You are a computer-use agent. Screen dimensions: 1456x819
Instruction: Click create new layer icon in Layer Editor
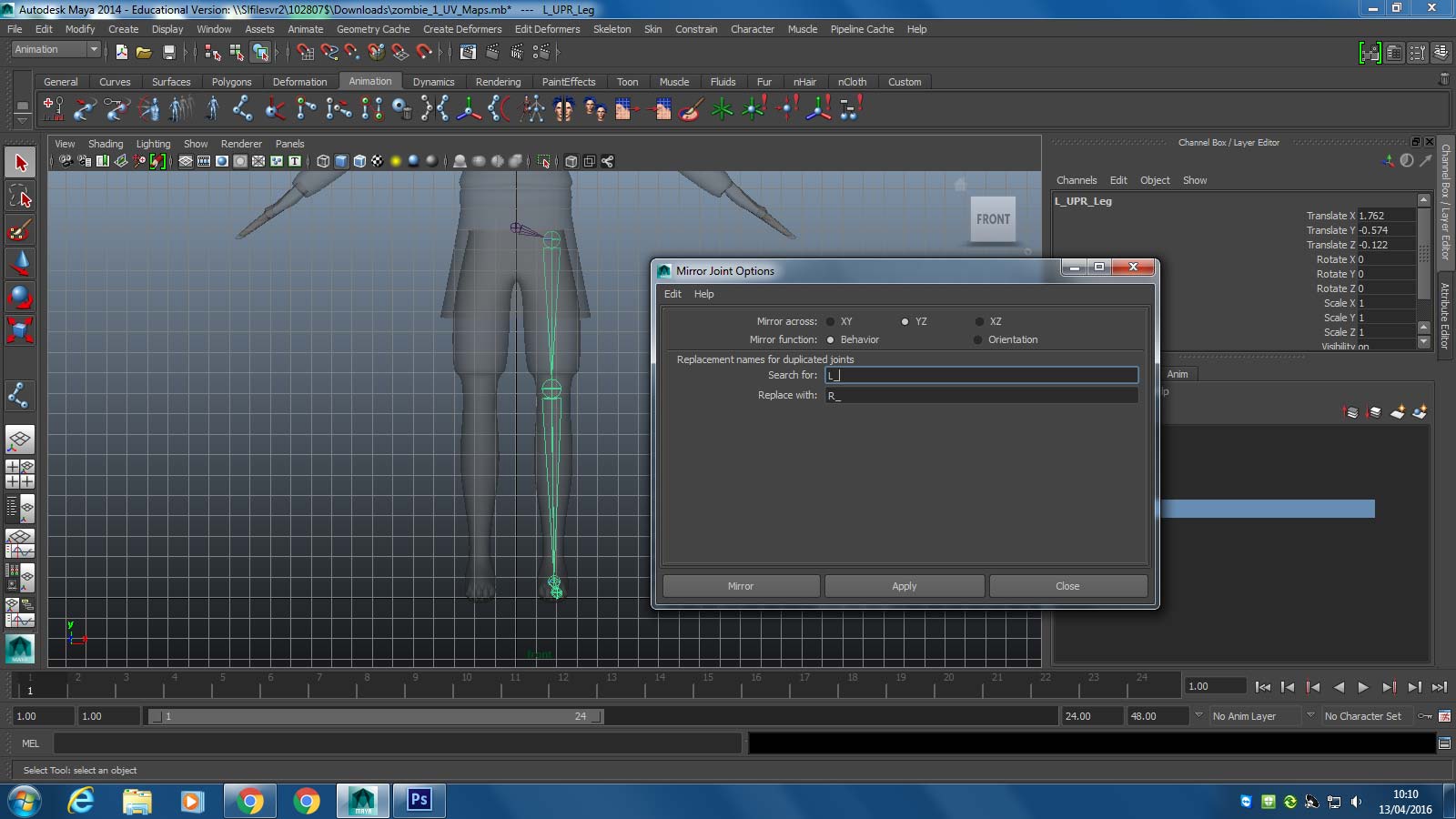click(1398, 412)
